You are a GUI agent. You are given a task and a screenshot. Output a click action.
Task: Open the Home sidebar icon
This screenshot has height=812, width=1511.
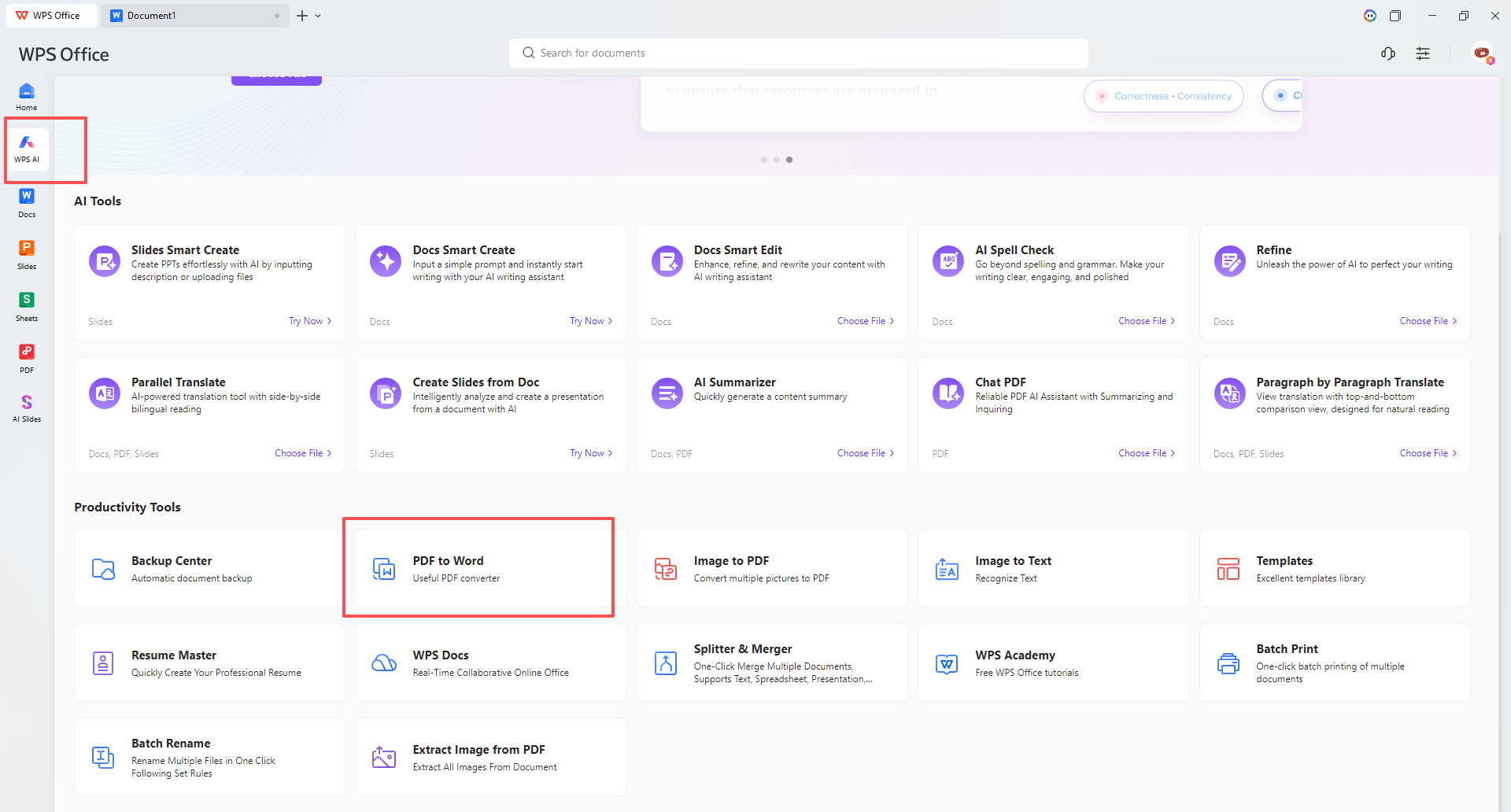click(x=27, y=97)
